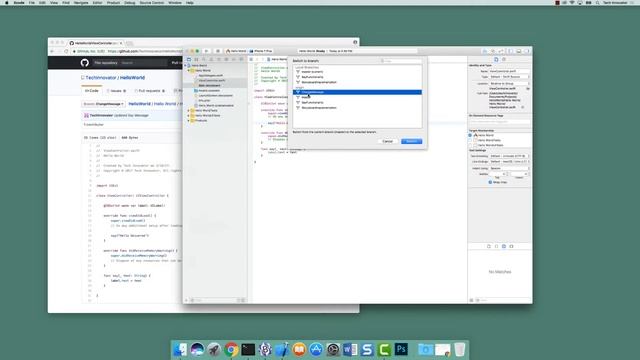Open the TechInnovator owner link on GitHub
The height and width of the screenshot is (360, 640).
101,78
